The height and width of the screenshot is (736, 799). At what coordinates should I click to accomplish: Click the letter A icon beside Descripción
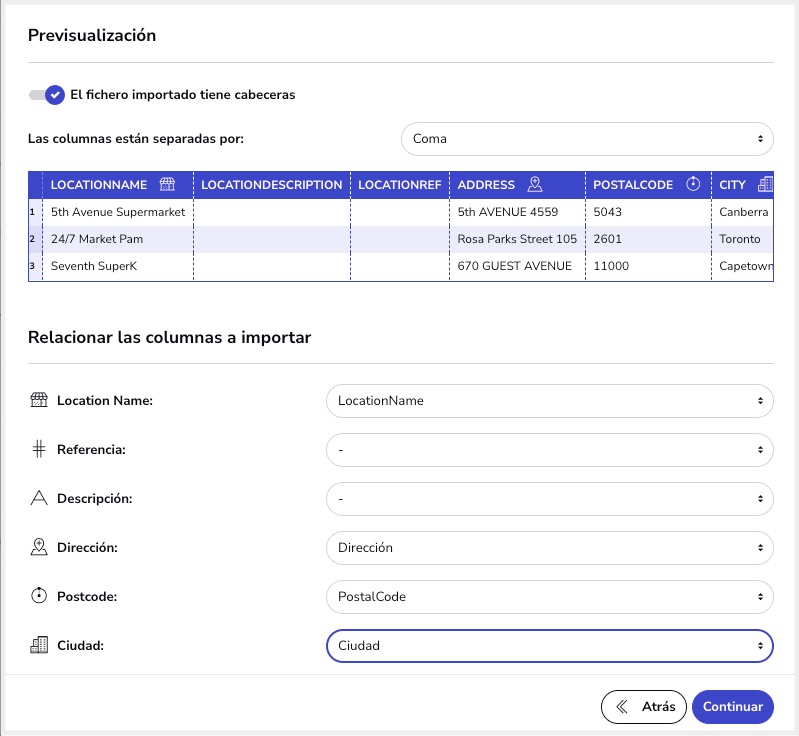39,498
